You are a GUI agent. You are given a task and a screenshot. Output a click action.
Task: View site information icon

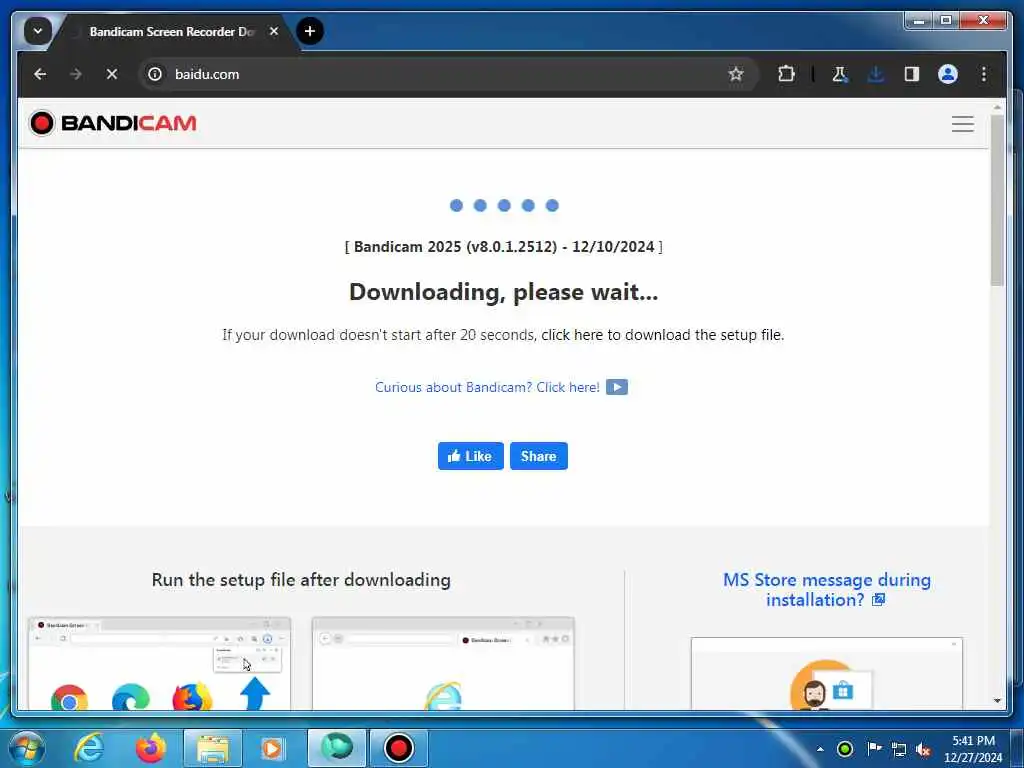pyautogui.click(x=155, y=74)
